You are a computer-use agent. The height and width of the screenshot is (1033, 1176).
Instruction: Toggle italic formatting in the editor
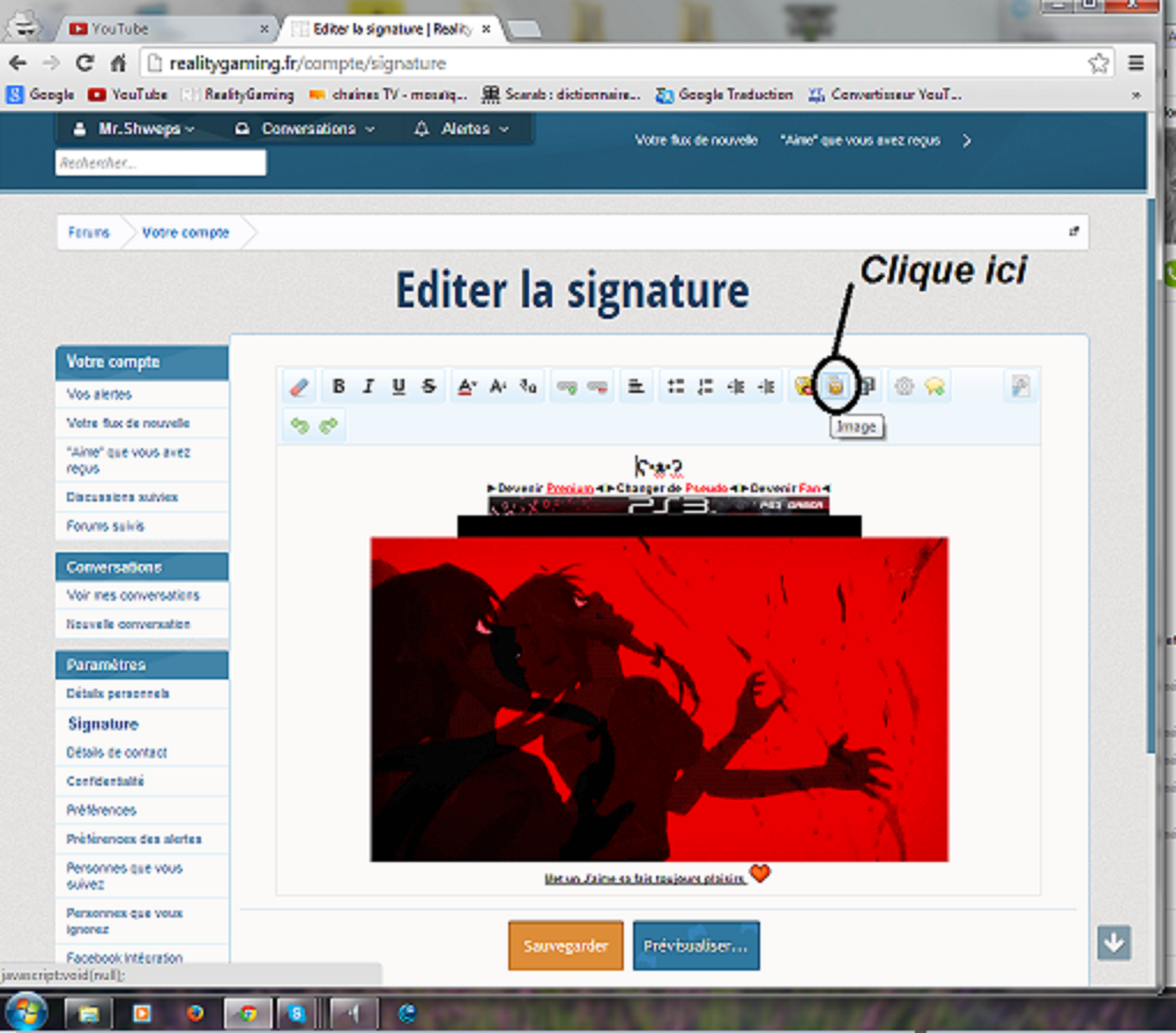point(368,386)
